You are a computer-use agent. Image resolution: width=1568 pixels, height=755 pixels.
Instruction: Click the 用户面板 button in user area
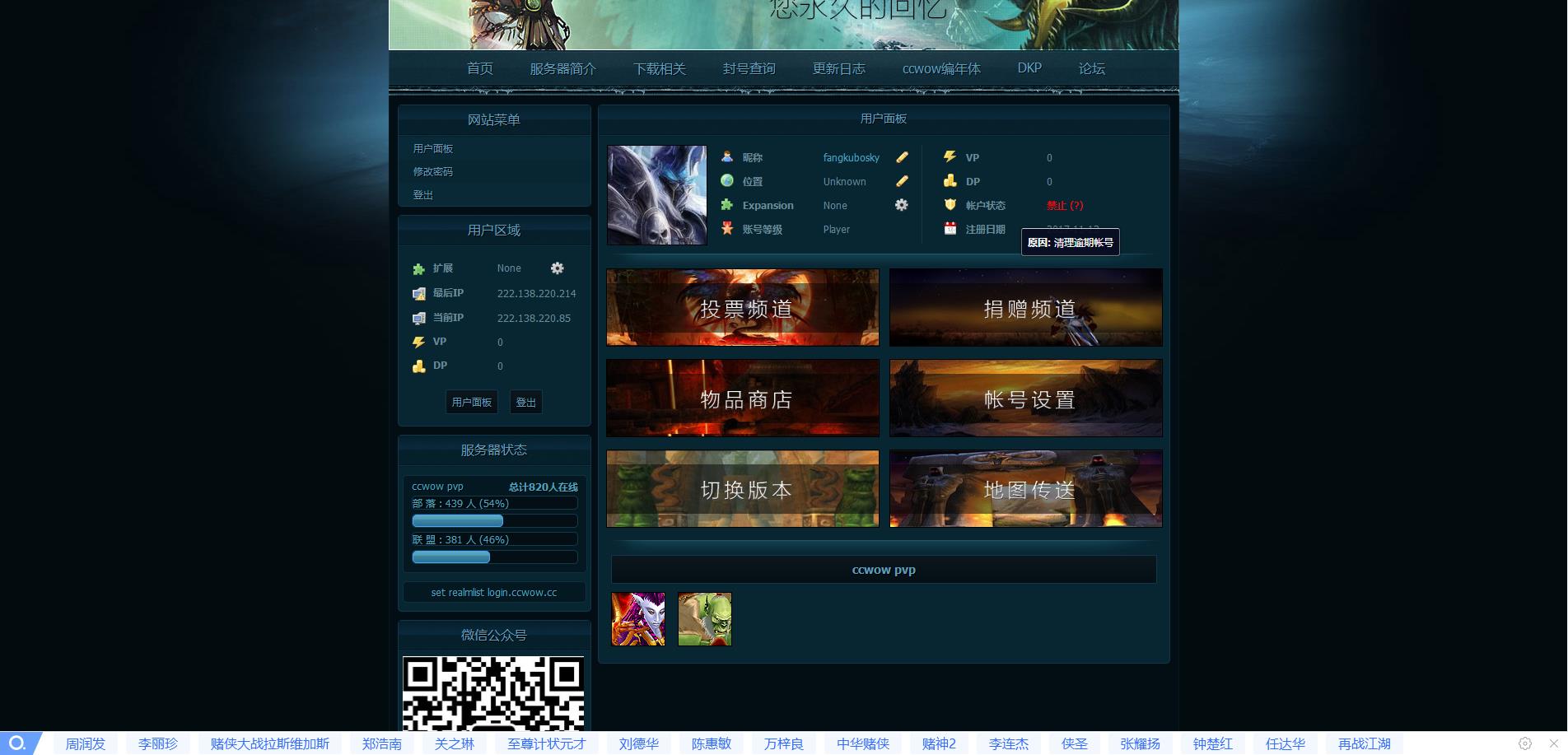472,402
